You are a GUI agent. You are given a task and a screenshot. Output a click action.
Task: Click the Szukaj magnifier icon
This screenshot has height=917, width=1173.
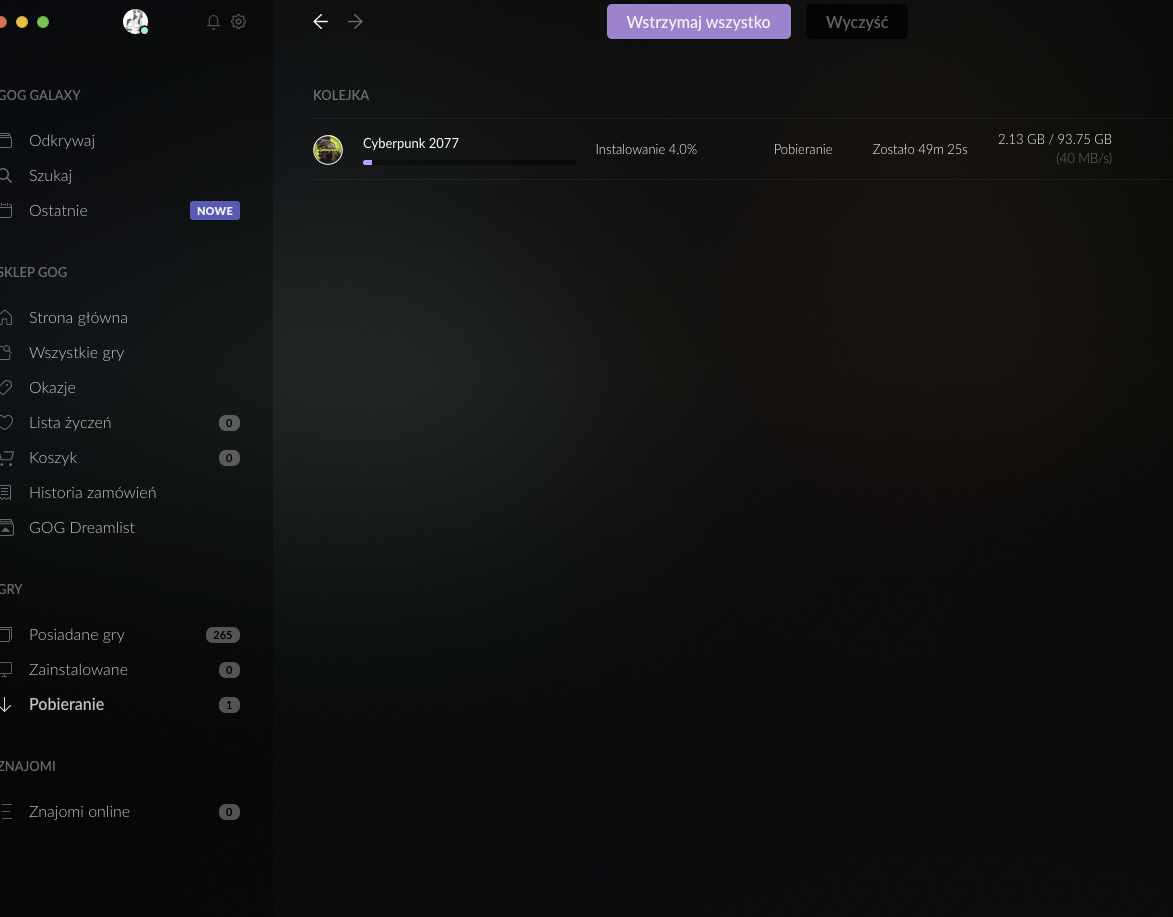tap(5, 176)
